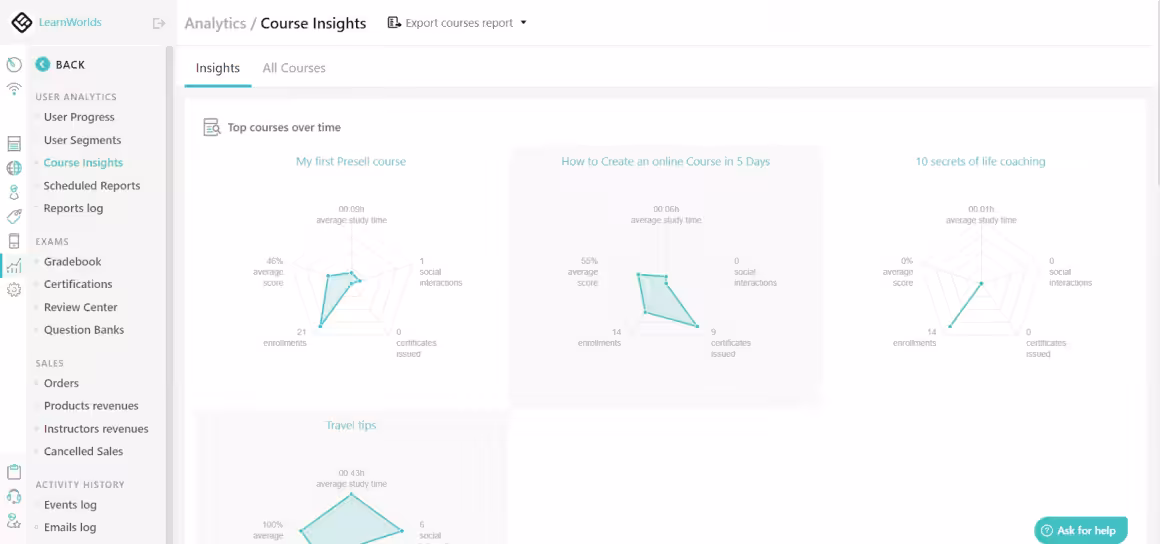Expand Export courses report dropdown

tap(457, 23)
